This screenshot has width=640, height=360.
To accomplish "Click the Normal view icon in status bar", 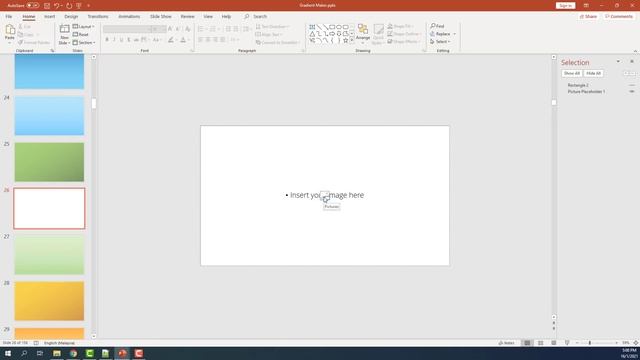I will (x=527, y=343).
